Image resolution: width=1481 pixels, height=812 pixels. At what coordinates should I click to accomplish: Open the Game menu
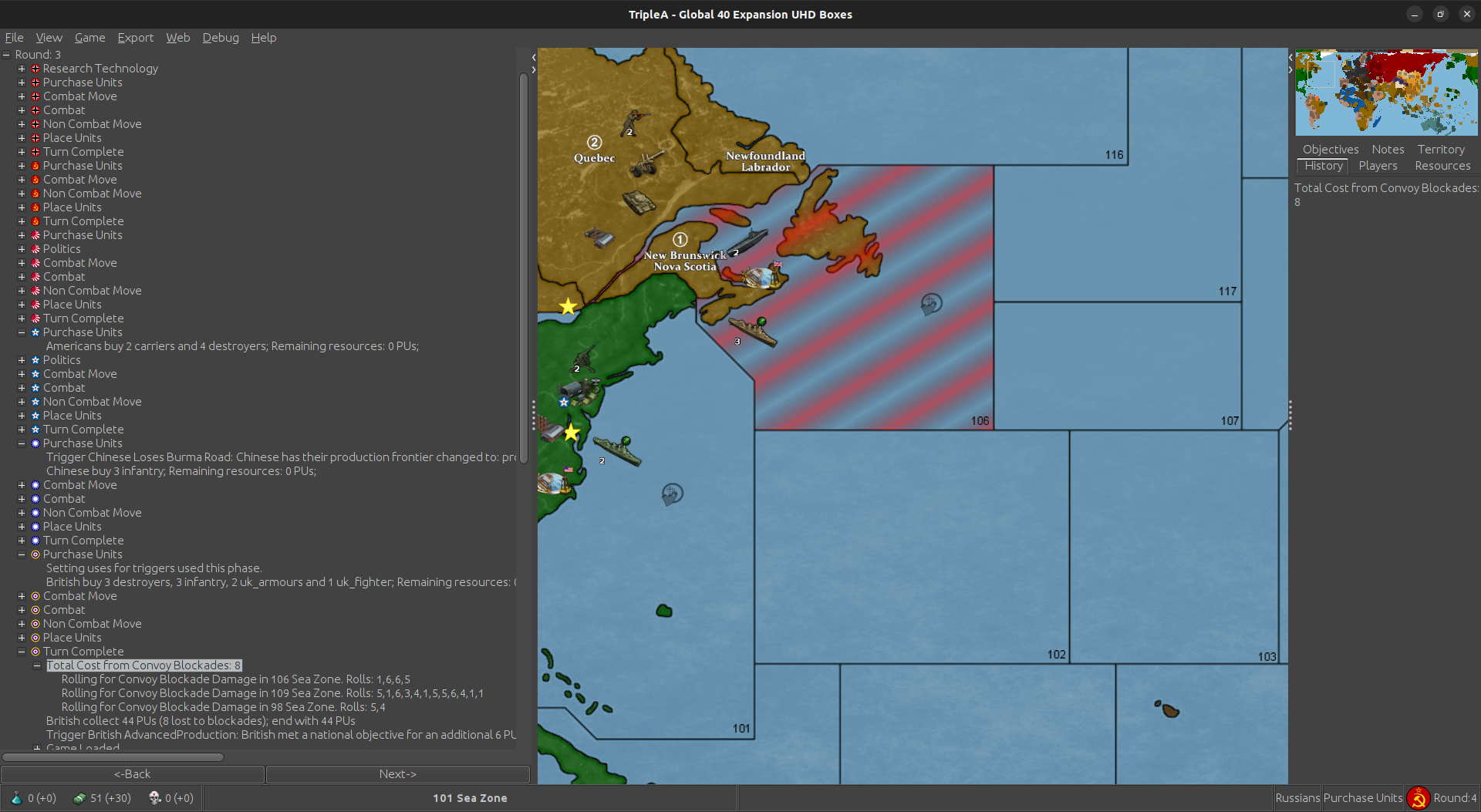point(89,37)
